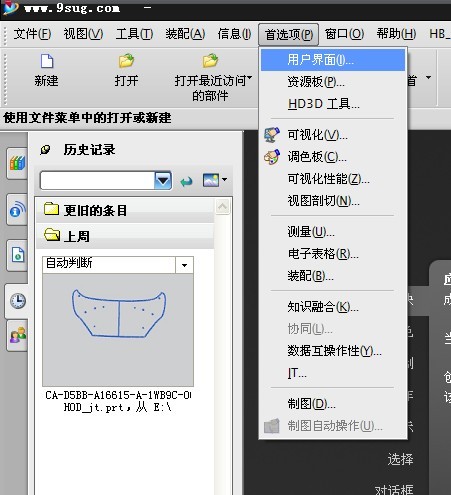Open the 信息(I) menu
The width and height of the screenshot is (451, 495).
[x=234, y=34]
